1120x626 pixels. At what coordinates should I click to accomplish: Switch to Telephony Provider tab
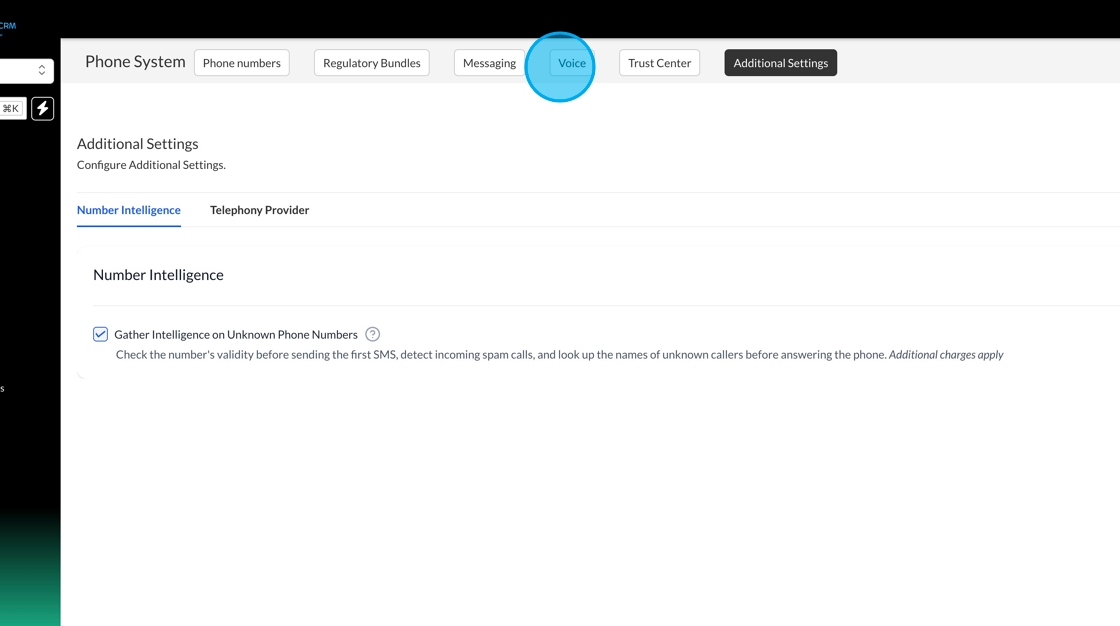[259, 210]
